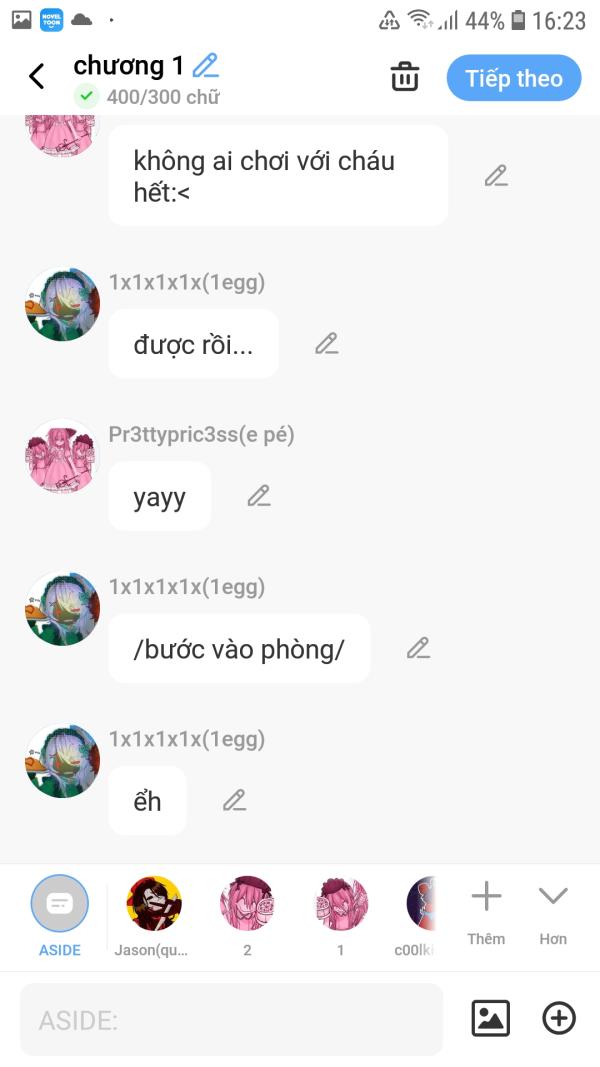The height and width of the screenshot is (1067, 600).
Task: Delete chapter using trash can icon
Action: (x=405, y=77)
